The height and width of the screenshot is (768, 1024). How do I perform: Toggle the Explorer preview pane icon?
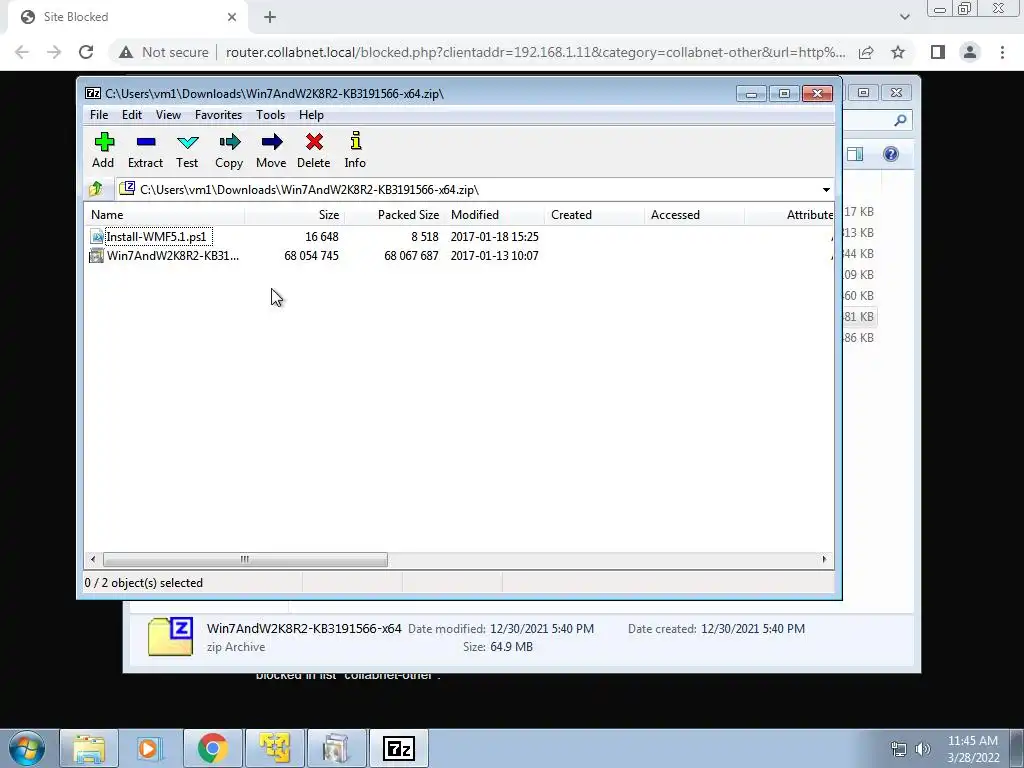coord(855,154)
